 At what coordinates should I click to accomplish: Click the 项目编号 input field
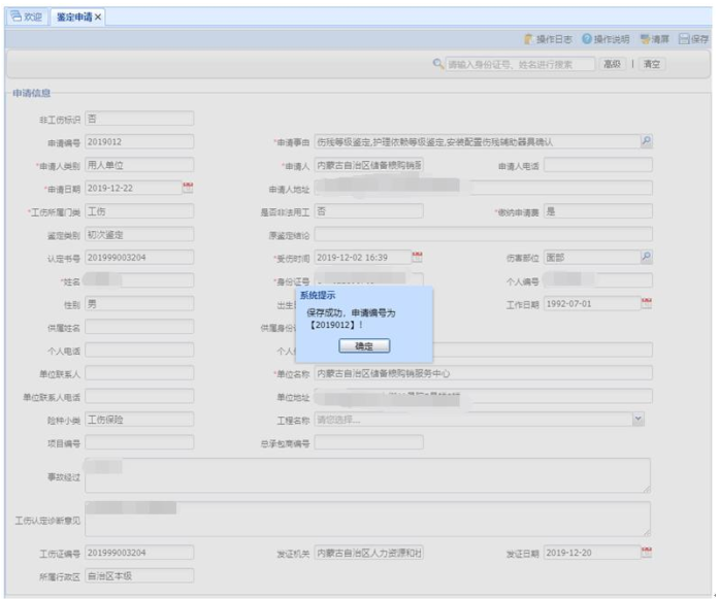pyautogui.click(x=139, y=443)
